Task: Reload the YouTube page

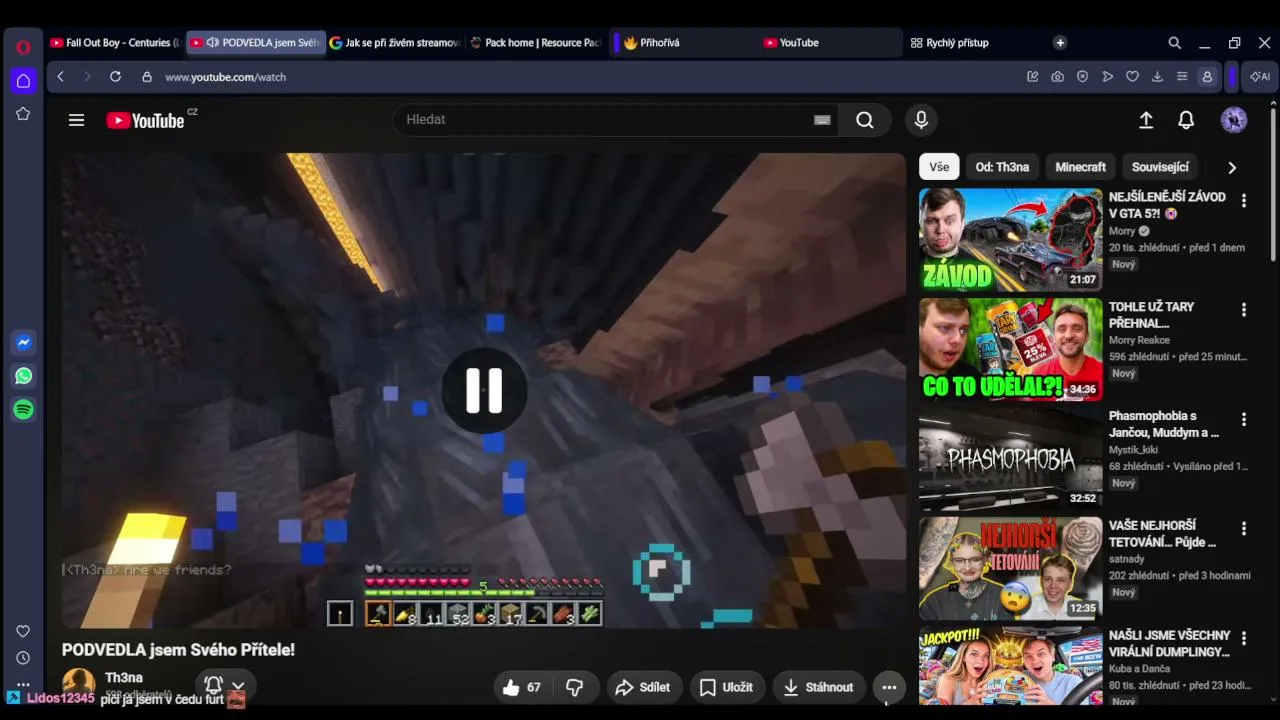Action: (115, 77)
